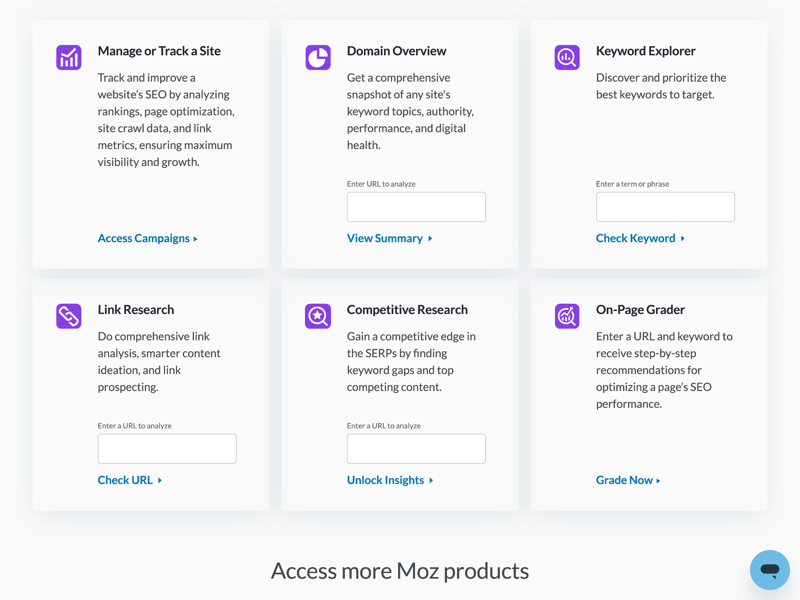The width and height of the screenshot is (800, 600).
Task: Click the Competitive Research star icon
Action: [x=318, y=316]
